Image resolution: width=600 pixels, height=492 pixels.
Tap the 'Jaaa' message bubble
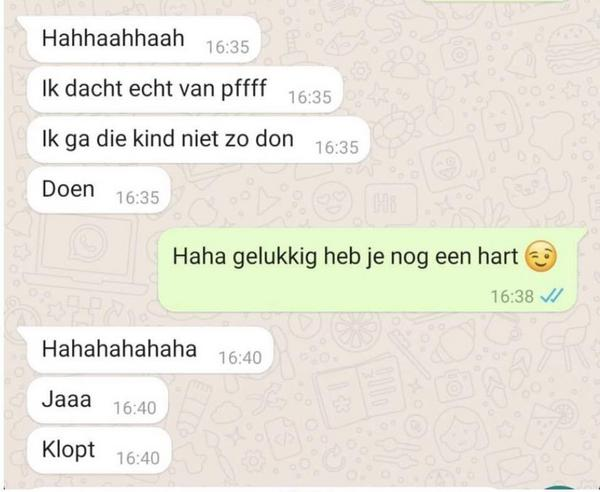tap(97, 400)
